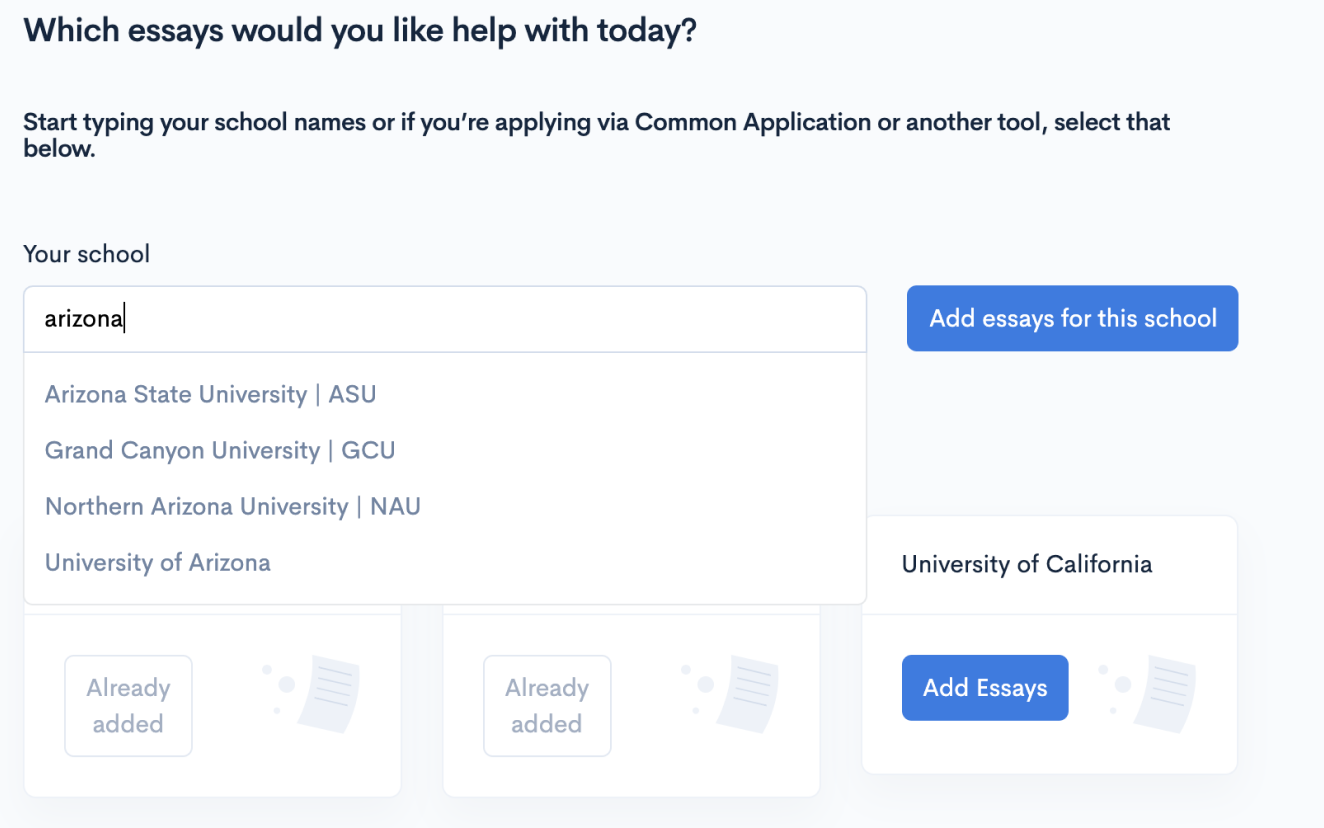
Task: Click the first Already added button
Action: point(128,706)
